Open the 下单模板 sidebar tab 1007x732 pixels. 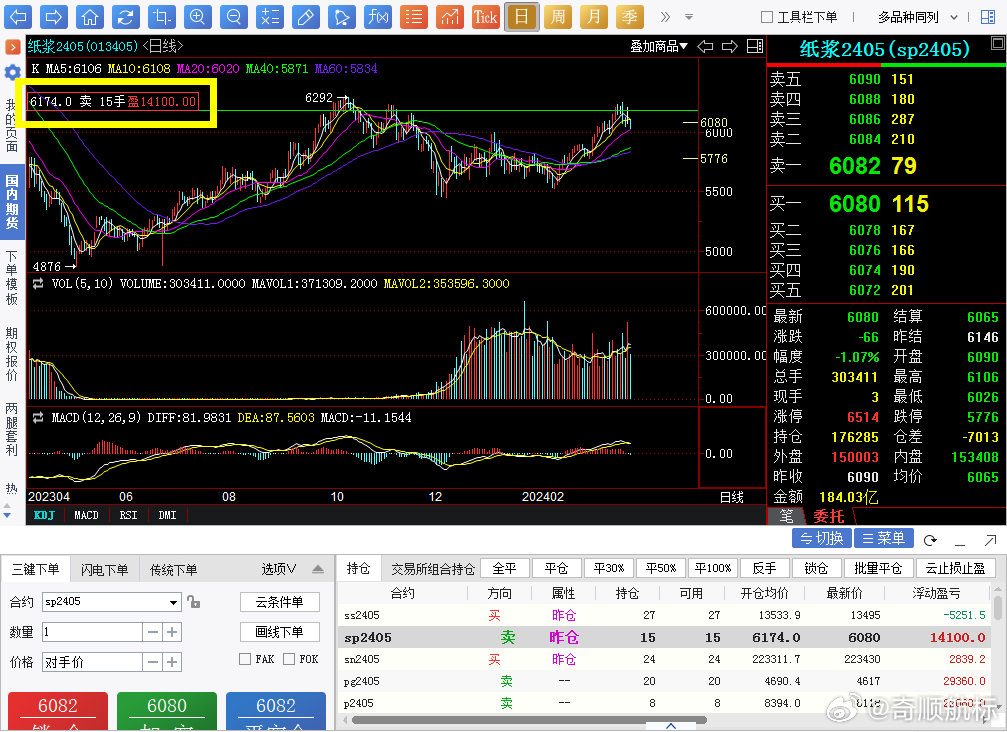[x=12, y=278]
